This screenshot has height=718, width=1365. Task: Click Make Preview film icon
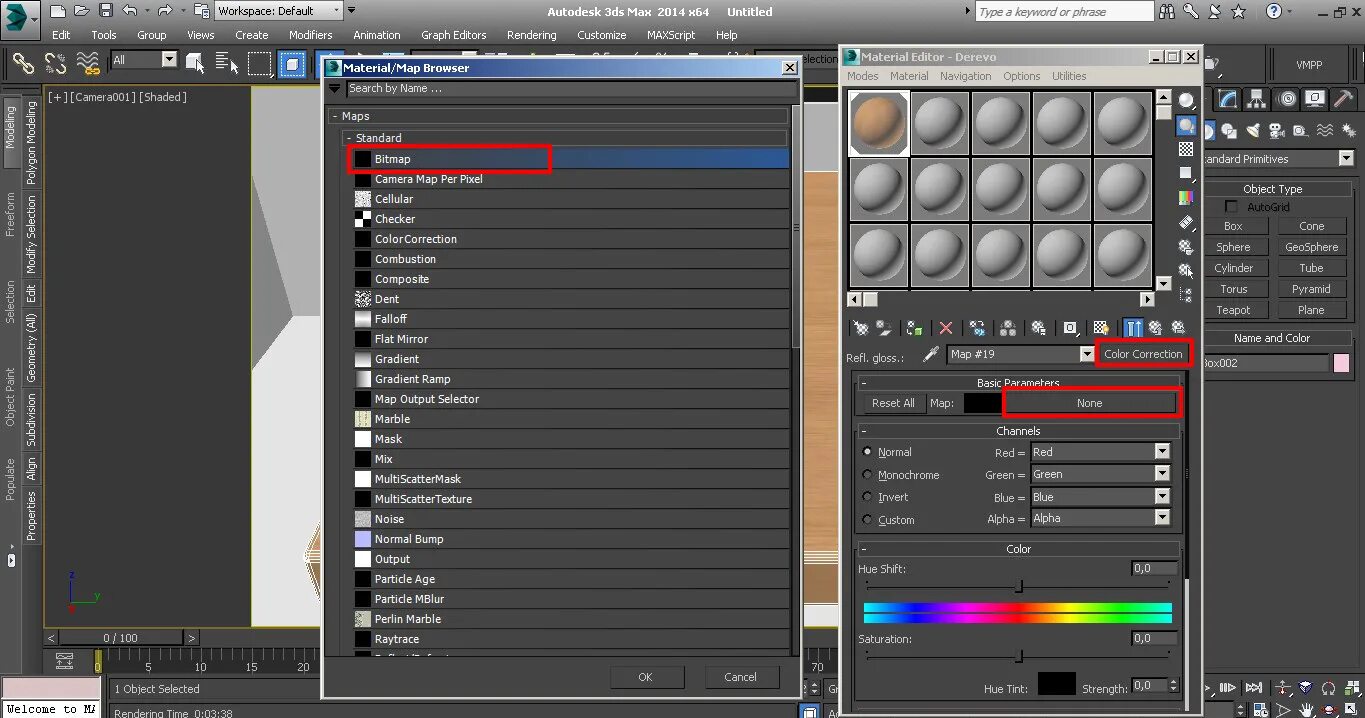coord(1186,222)
